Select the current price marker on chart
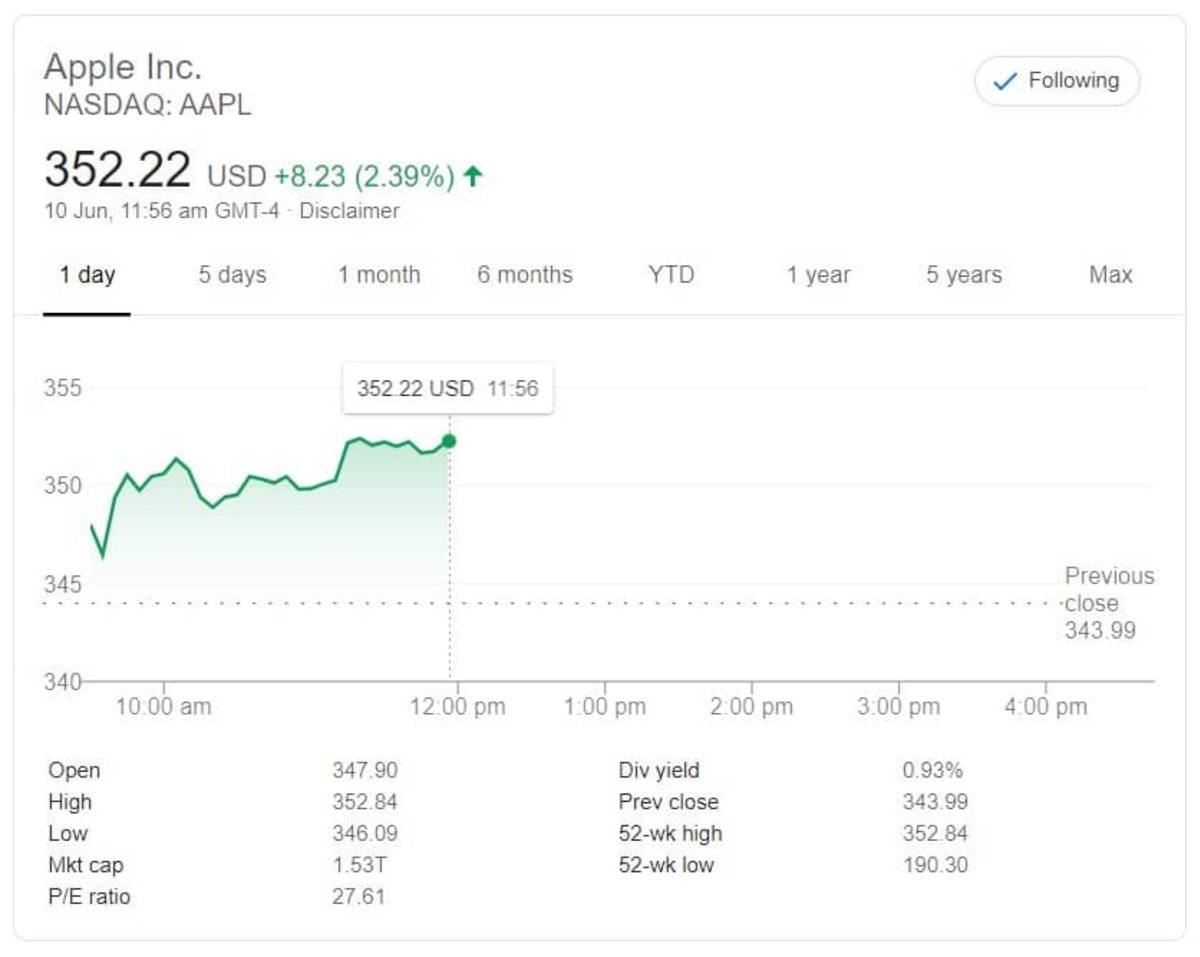 449,439
